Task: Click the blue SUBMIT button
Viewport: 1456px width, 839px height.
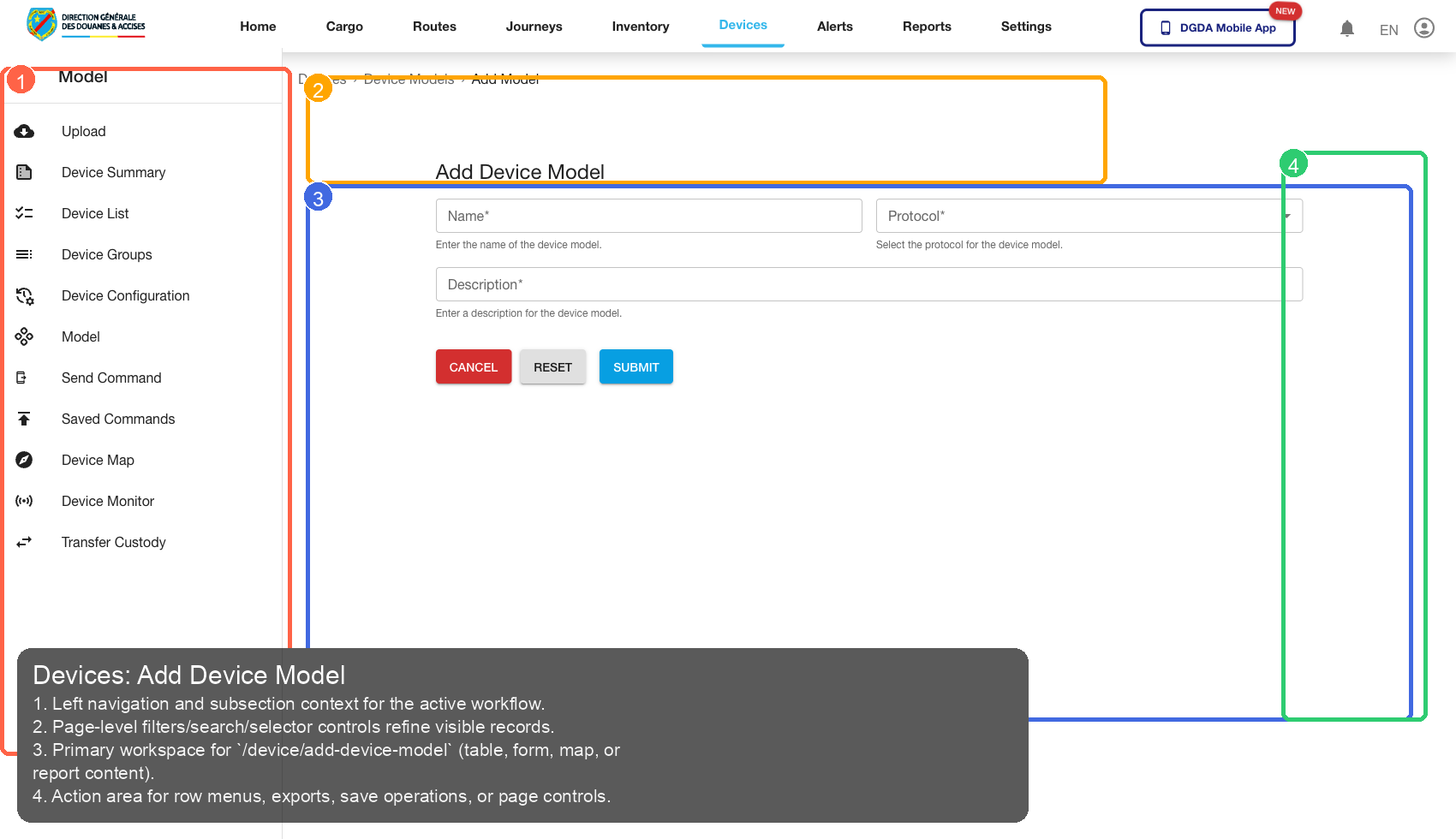Action: 636,366
